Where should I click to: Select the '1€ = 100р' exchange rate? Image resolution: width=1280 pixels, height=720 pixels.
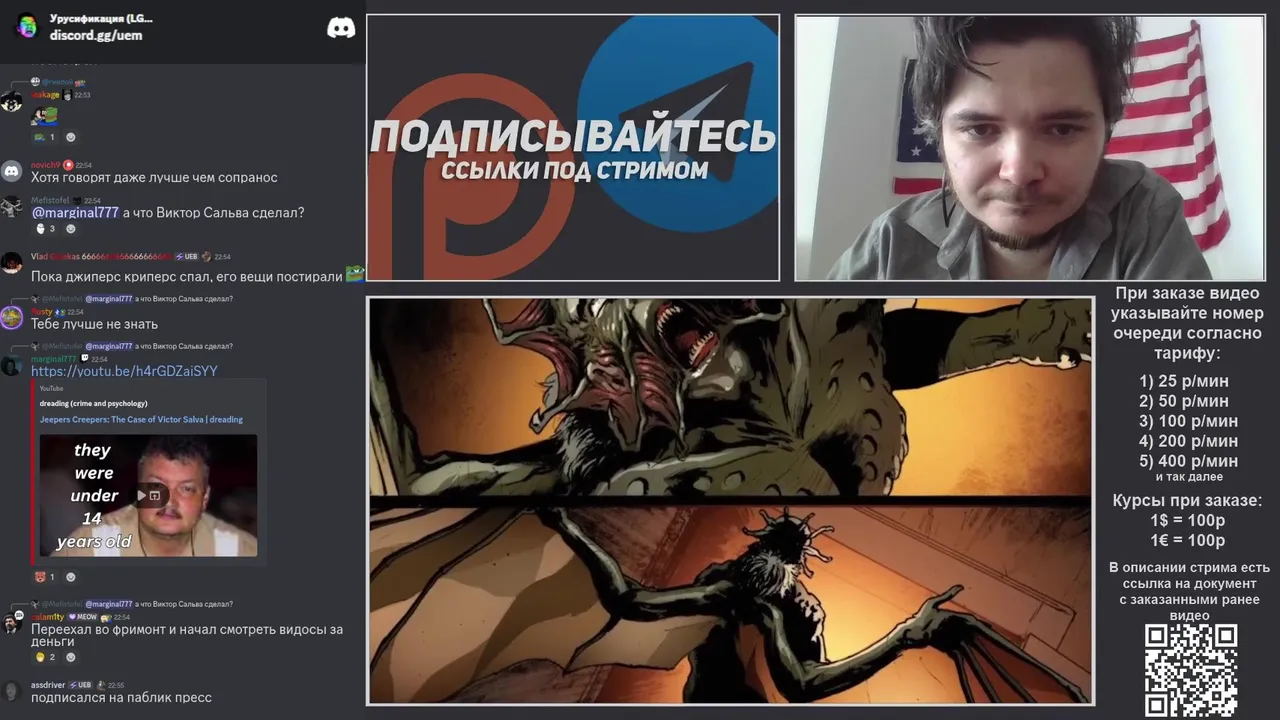(1188, 541)
